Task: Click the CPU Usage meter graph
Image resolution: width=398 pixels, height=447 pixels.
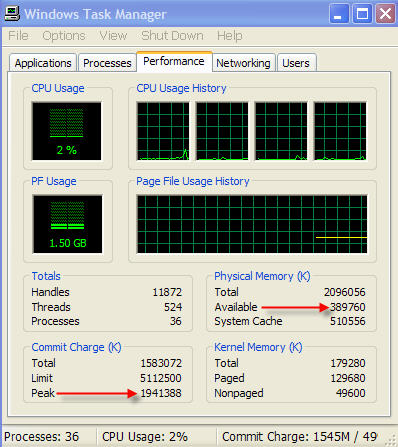Action: click(67, 131)
